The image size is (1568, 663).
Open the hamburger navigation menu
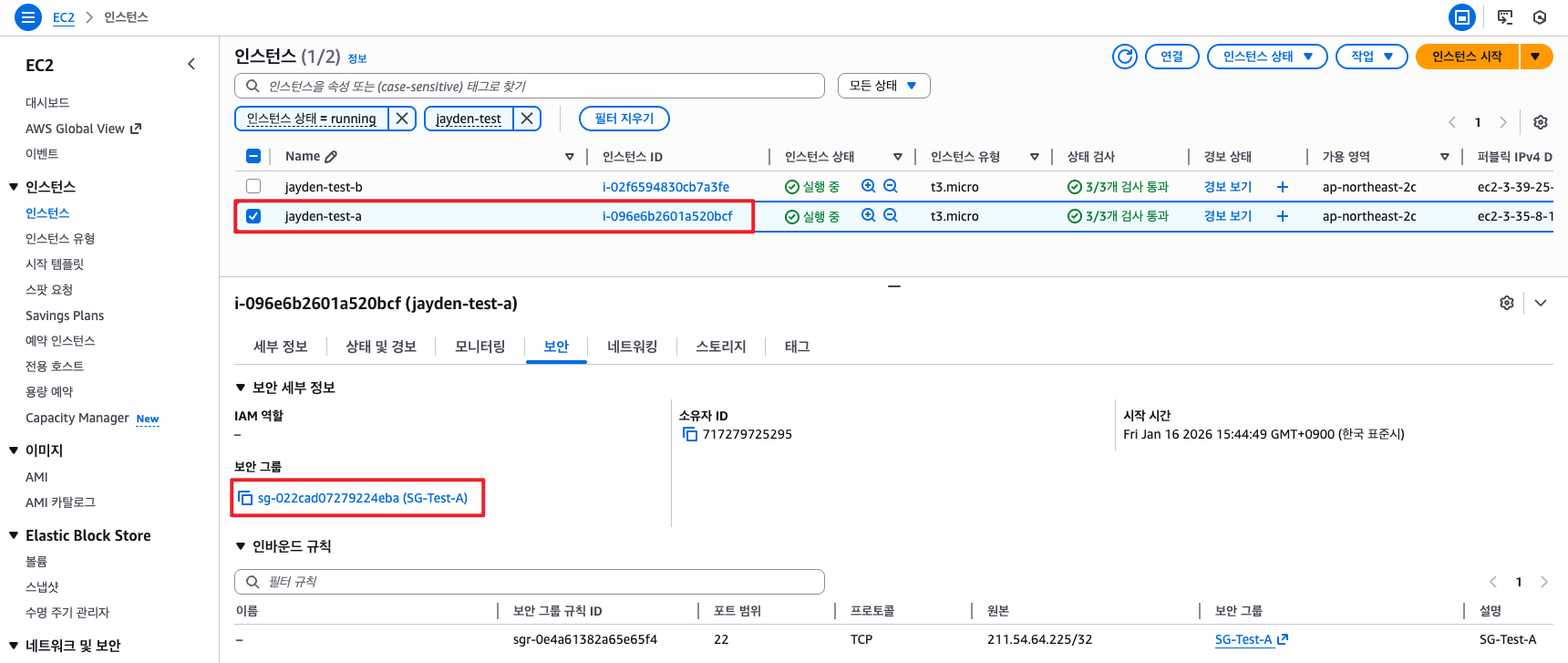[28, 17]
